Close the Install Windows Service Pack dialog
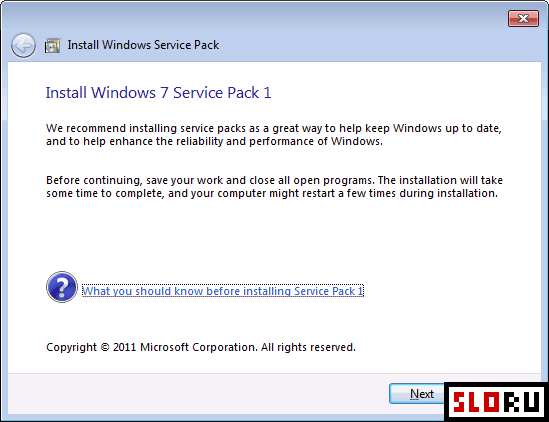 click(x=523, y=19)
